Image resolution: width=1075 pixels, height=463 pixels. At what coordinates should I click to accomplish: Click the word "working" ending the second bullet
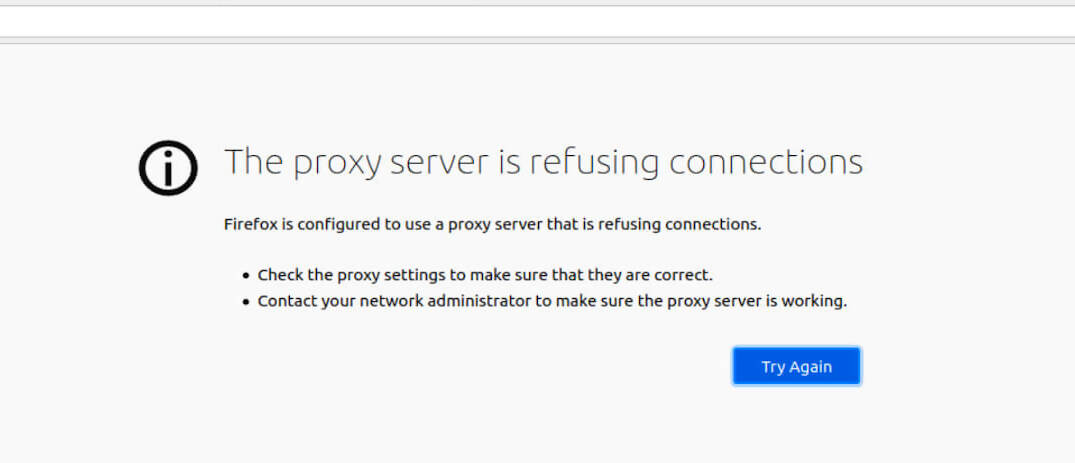817,301
